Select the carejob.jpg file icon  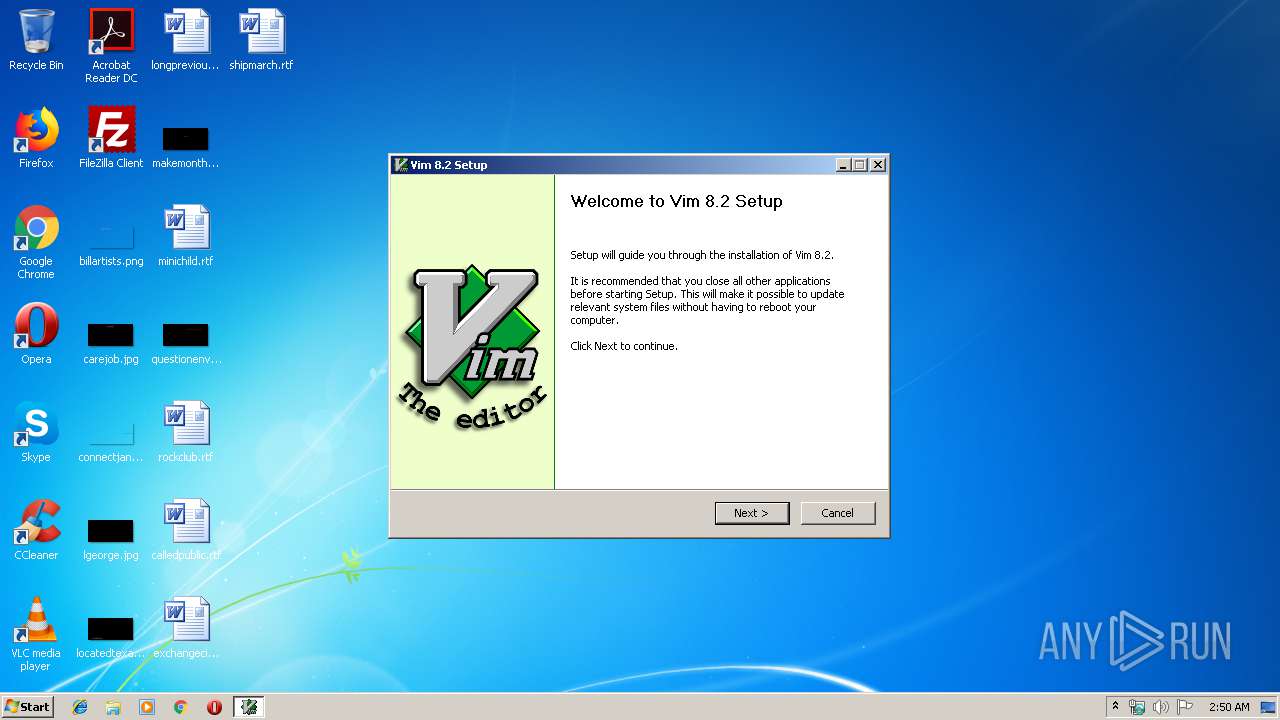[111, 342]
